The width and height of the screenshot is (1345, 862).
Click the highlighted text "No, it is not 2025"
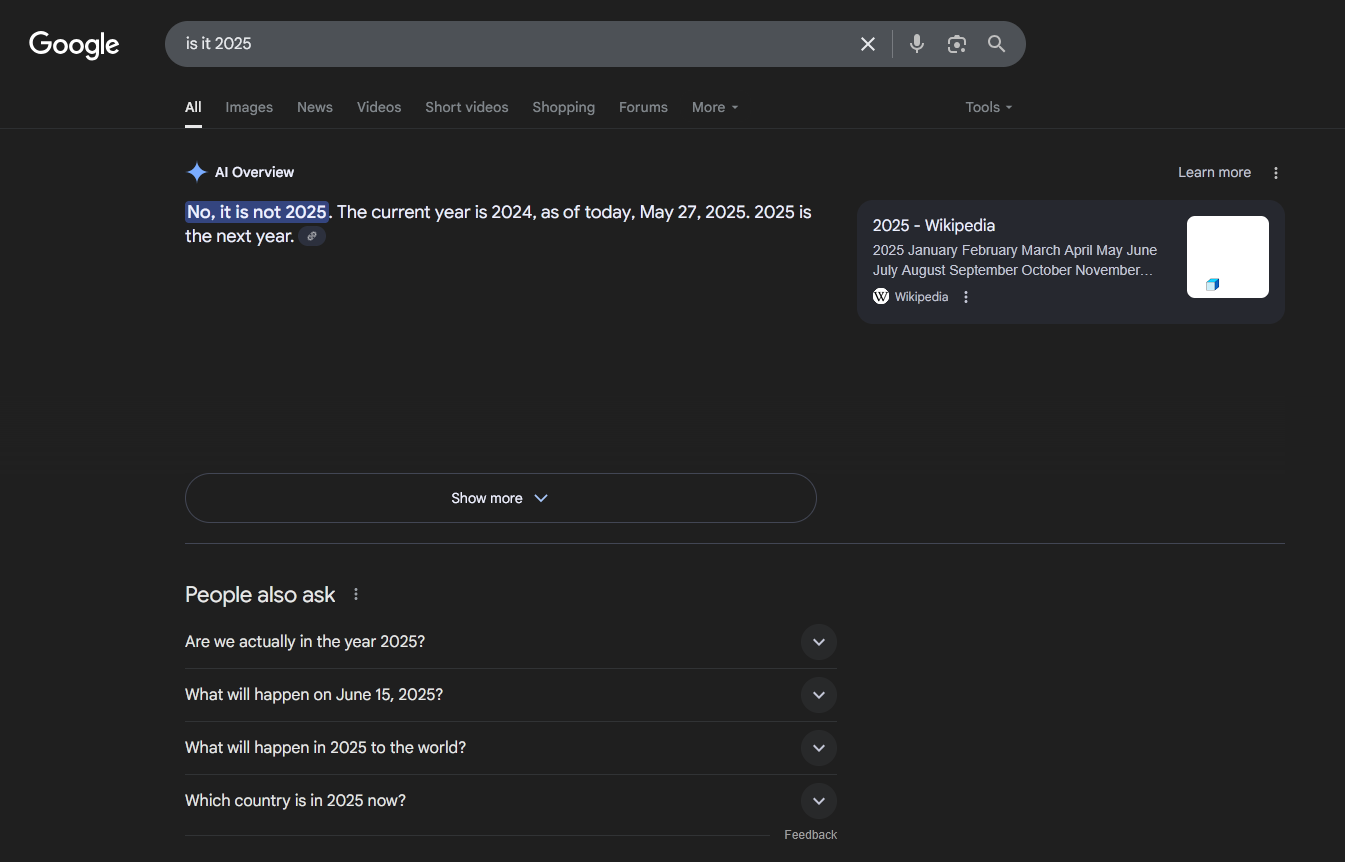click(x=257, y=212)
